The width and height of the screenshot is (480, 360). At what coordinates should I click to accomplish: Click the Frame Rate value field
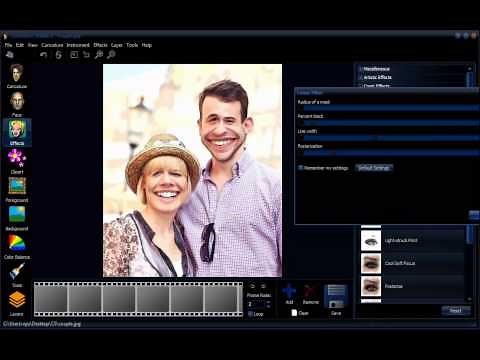click(256, 304)
